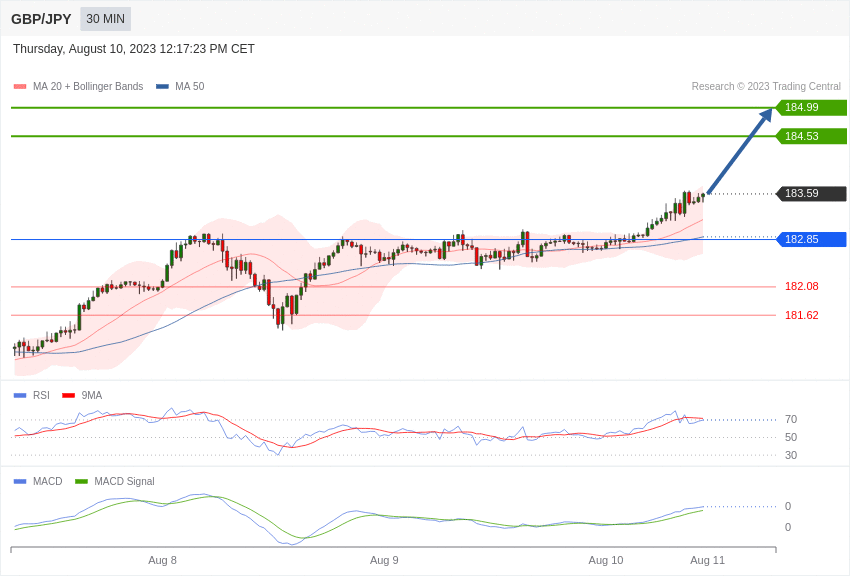Click the GBP/JPY symbol title
This screenshot has width=850, height=576.
(41, 19)
